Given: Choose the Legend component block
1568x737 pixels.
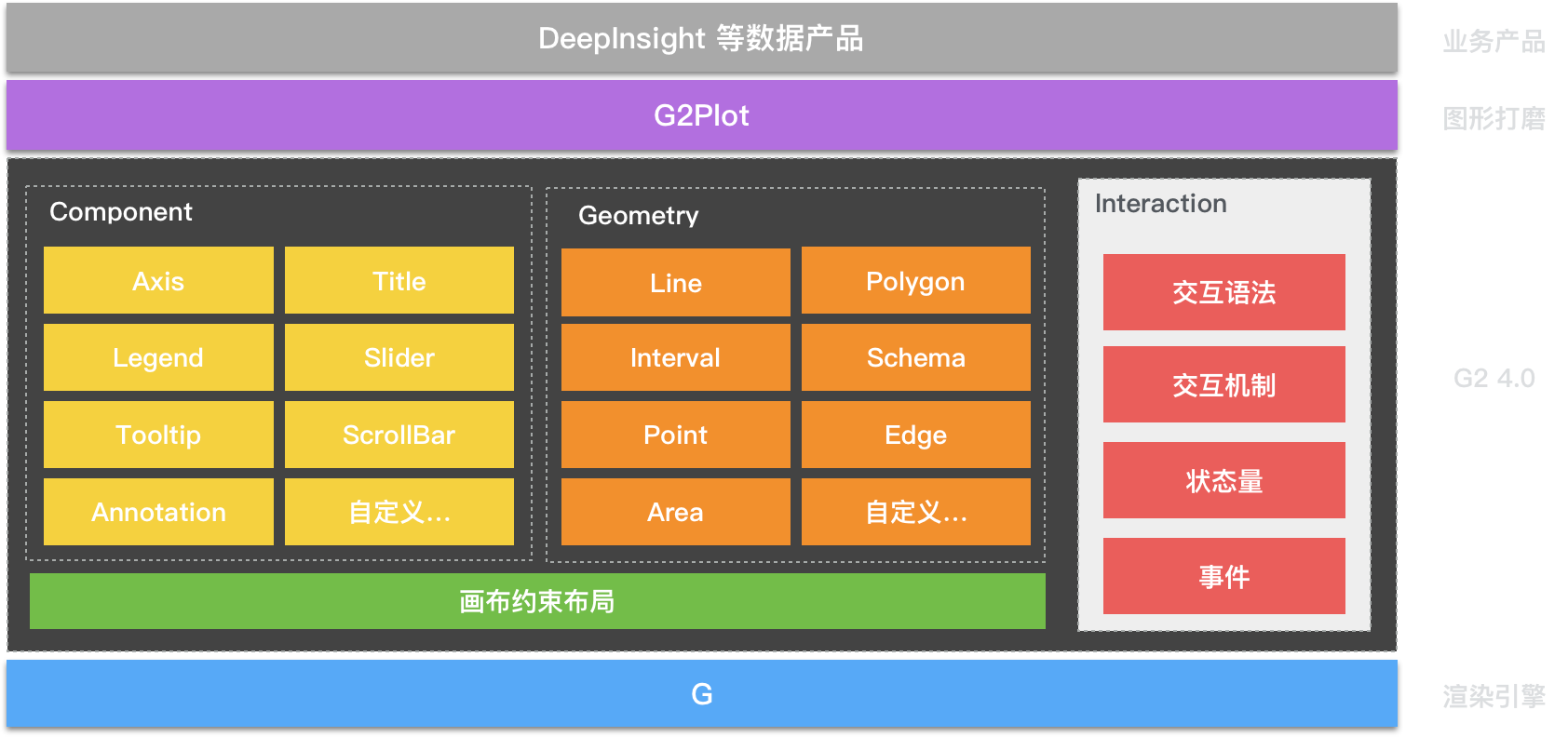Looking at the screenshot, I should pos(158,357).
